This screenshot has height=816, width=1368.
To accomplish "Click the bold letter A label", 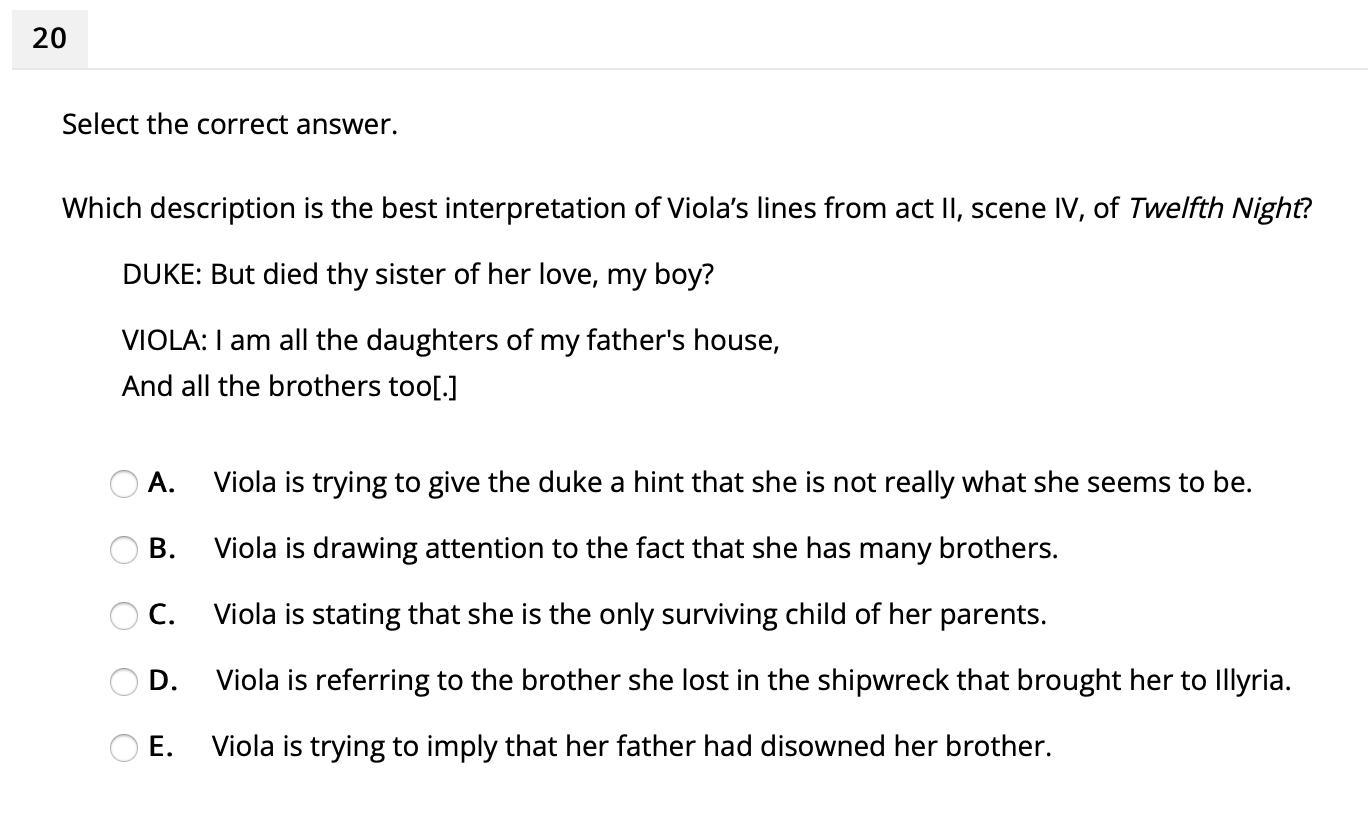I will coord(161,482).
